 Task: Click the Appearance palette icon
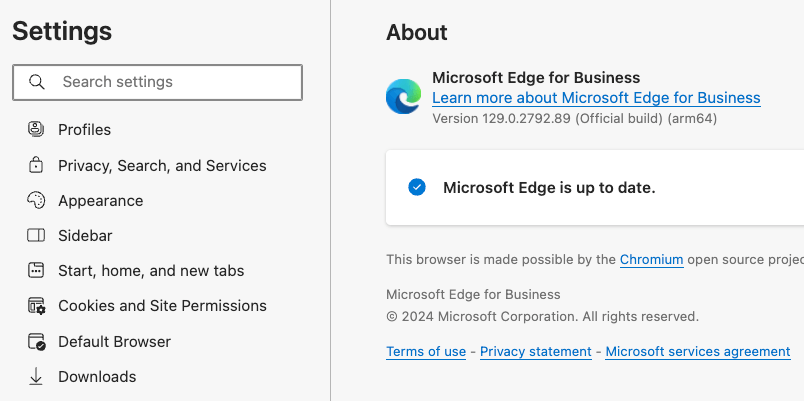coord(36,200)
